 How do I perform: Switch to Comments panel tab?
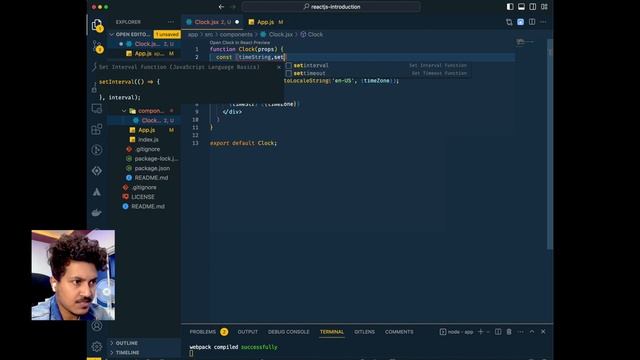point(399,332)
